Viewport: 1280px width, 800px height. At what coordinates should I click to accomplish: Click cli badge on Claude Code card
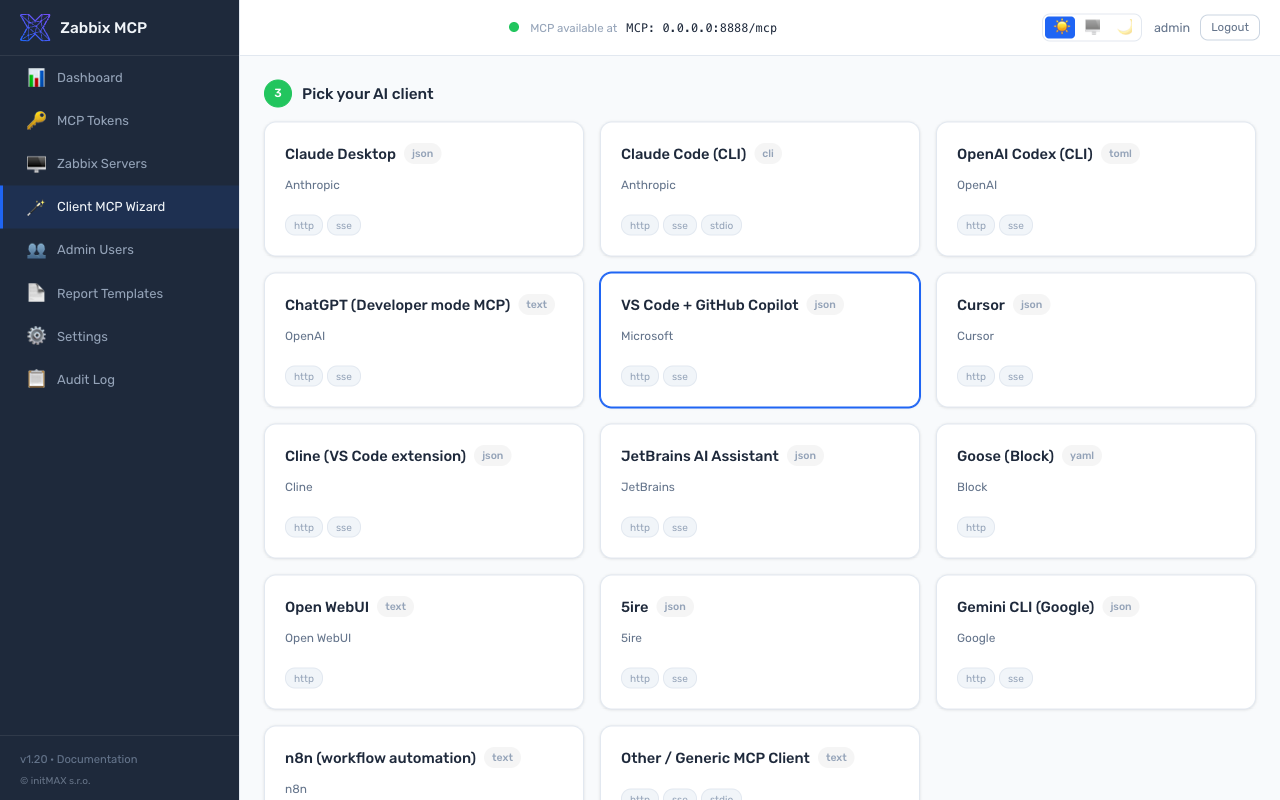pos(768,154)
